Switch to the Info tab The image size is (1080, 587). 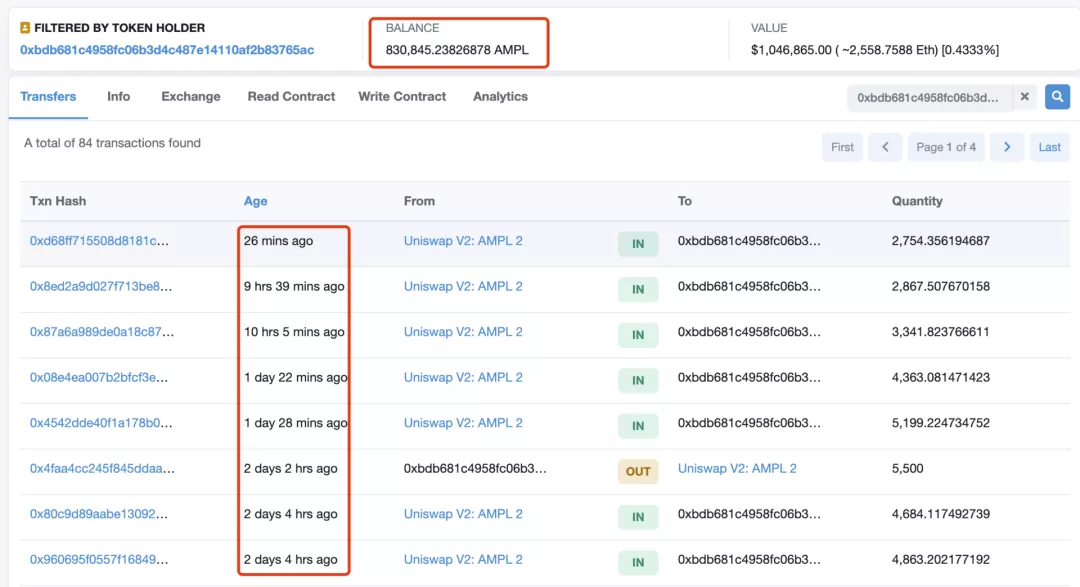[x=119, y=97]
